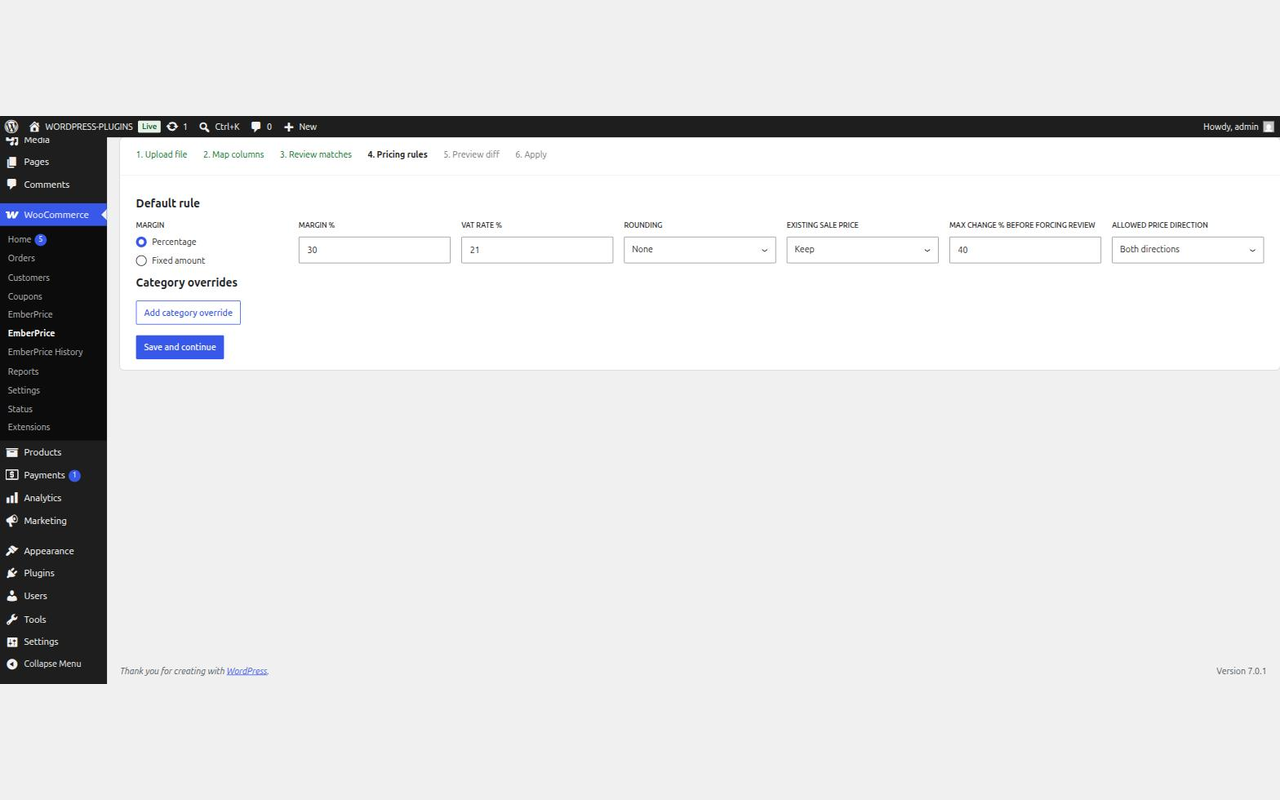Screen dimensions: 1280x800
Task: Open WooCommerce Customers submenu item
Action: 29,278
